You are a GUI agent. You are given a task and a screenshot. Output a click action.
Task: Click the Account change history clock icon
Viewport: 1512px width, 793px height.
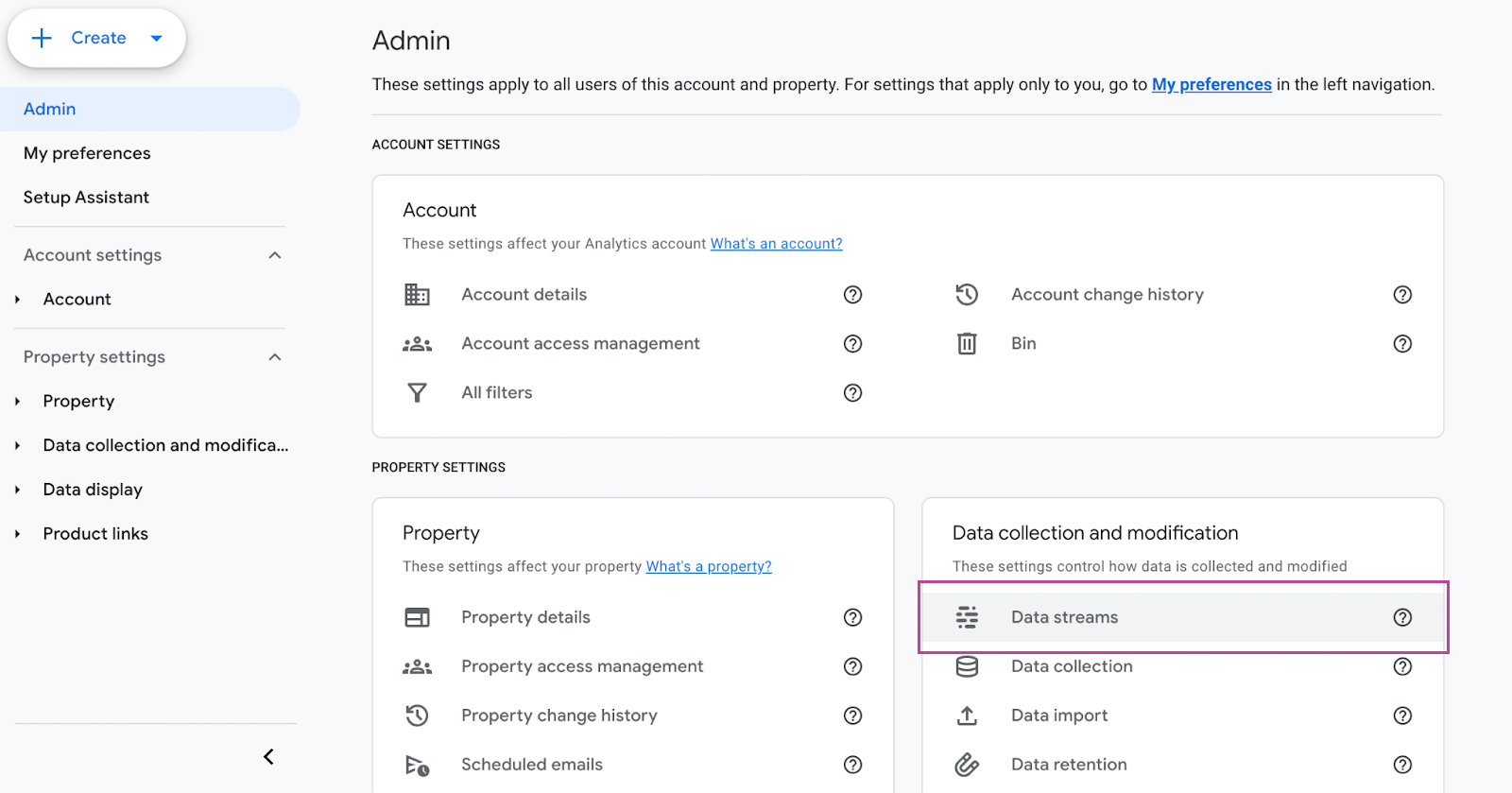tap(966, 295)
